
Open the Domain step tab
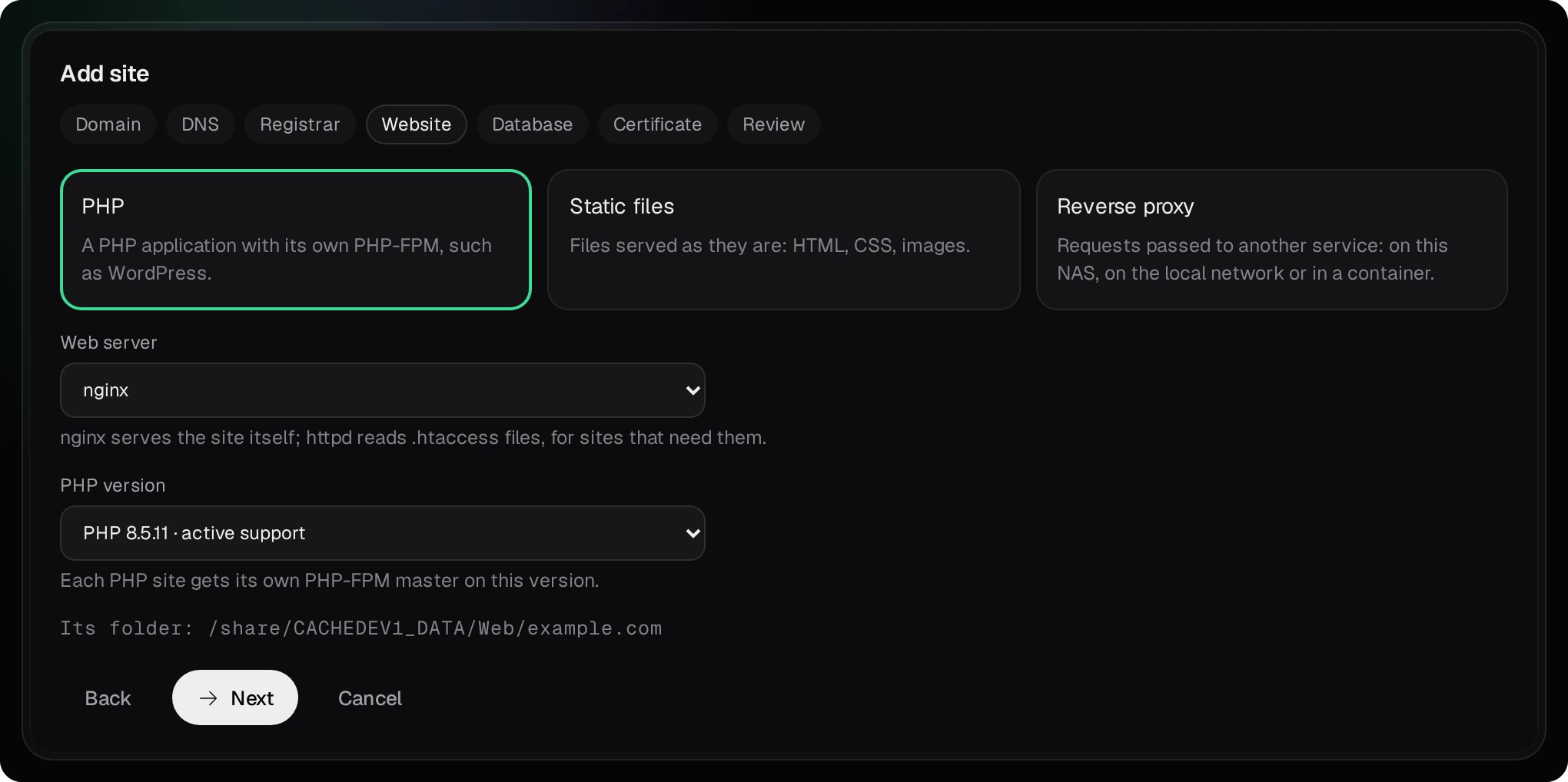click(x=108, y=124)
